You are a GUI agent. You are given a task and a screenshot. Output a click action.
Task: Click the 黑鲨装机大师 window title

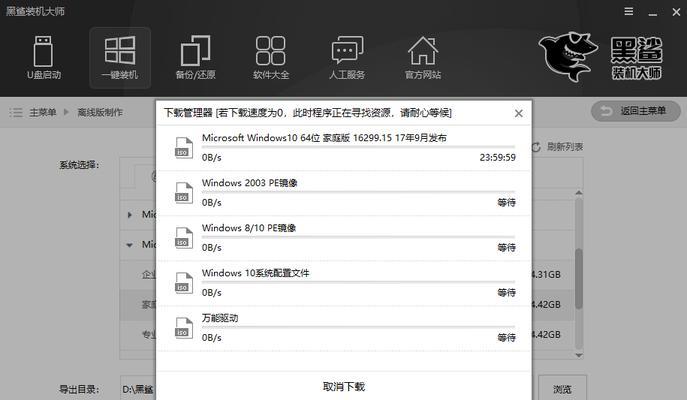tap(35, 11)
